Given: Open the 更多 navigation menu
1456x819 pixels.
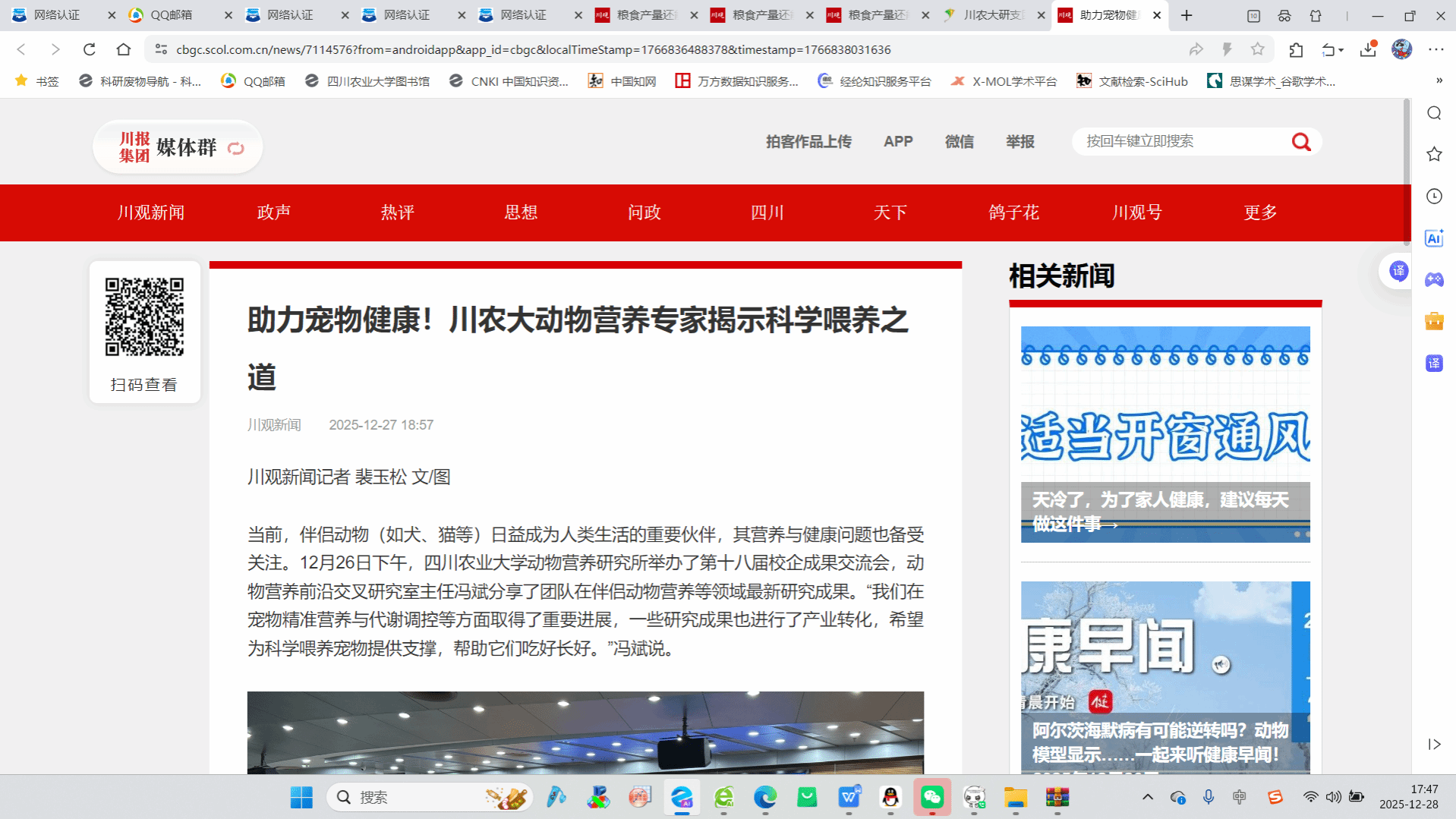Looking at the screenshot, I should (x=1260, y=213).
